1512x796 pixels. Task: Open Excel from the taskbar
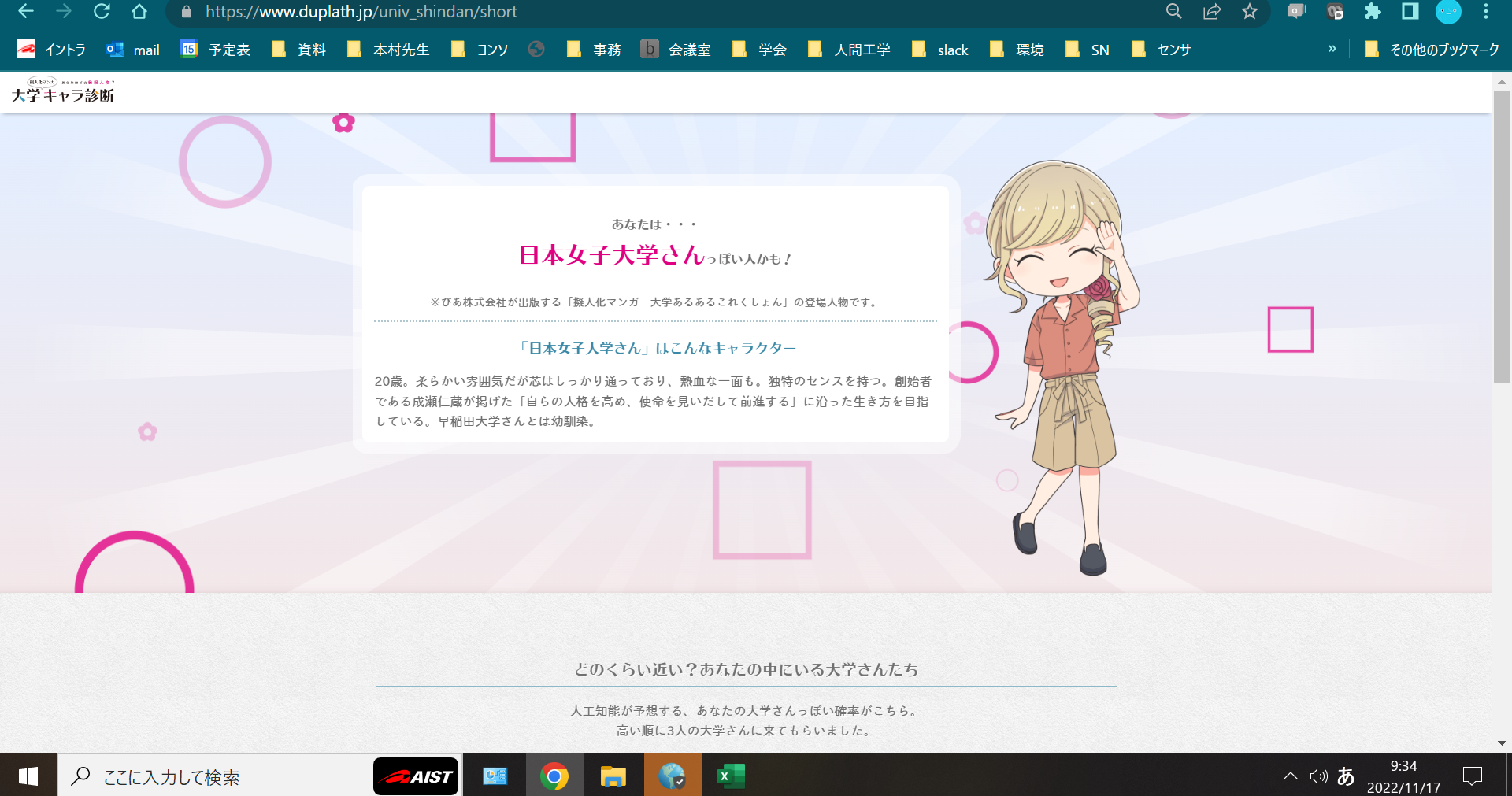(731, 776)
